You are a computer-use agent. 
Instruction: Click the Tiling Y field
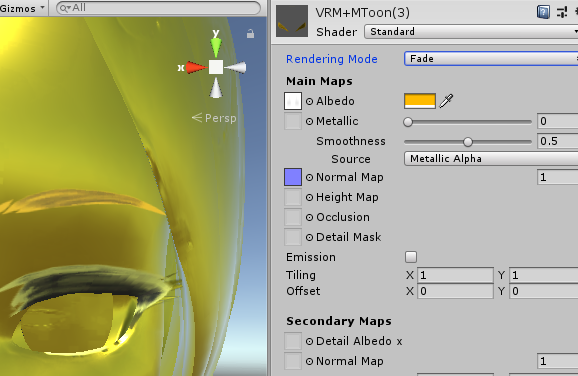(544, 275)
